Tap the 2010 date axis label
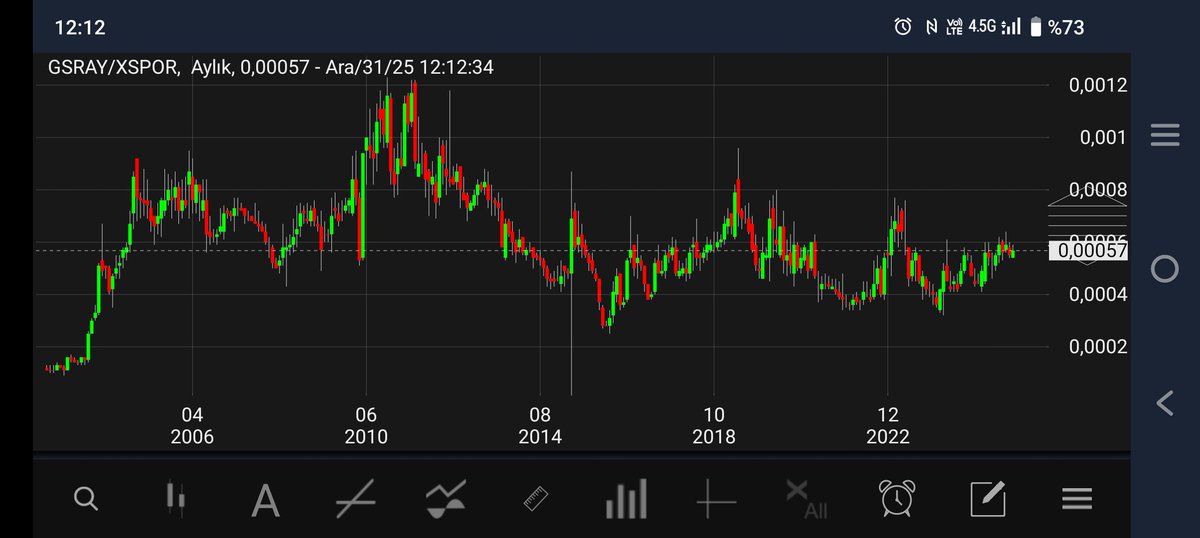This screenshot has height=538, width=1200. [x=366, y=437]
